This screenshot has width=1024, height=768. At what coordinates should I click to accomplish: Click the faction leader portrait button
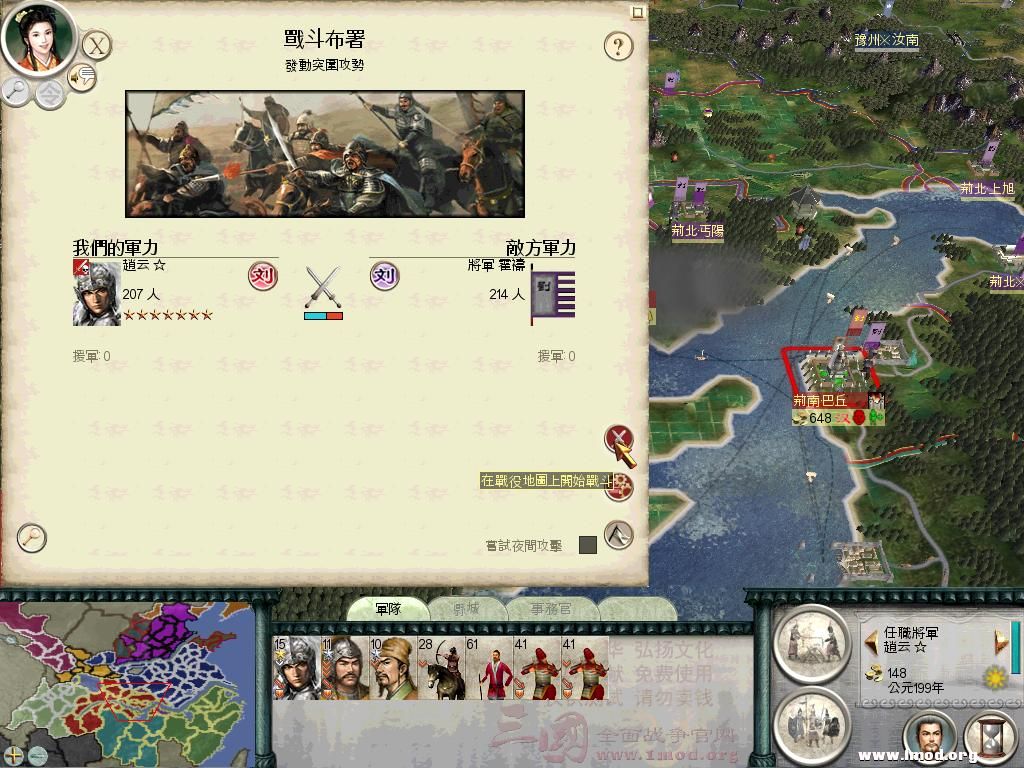point(929,738)
